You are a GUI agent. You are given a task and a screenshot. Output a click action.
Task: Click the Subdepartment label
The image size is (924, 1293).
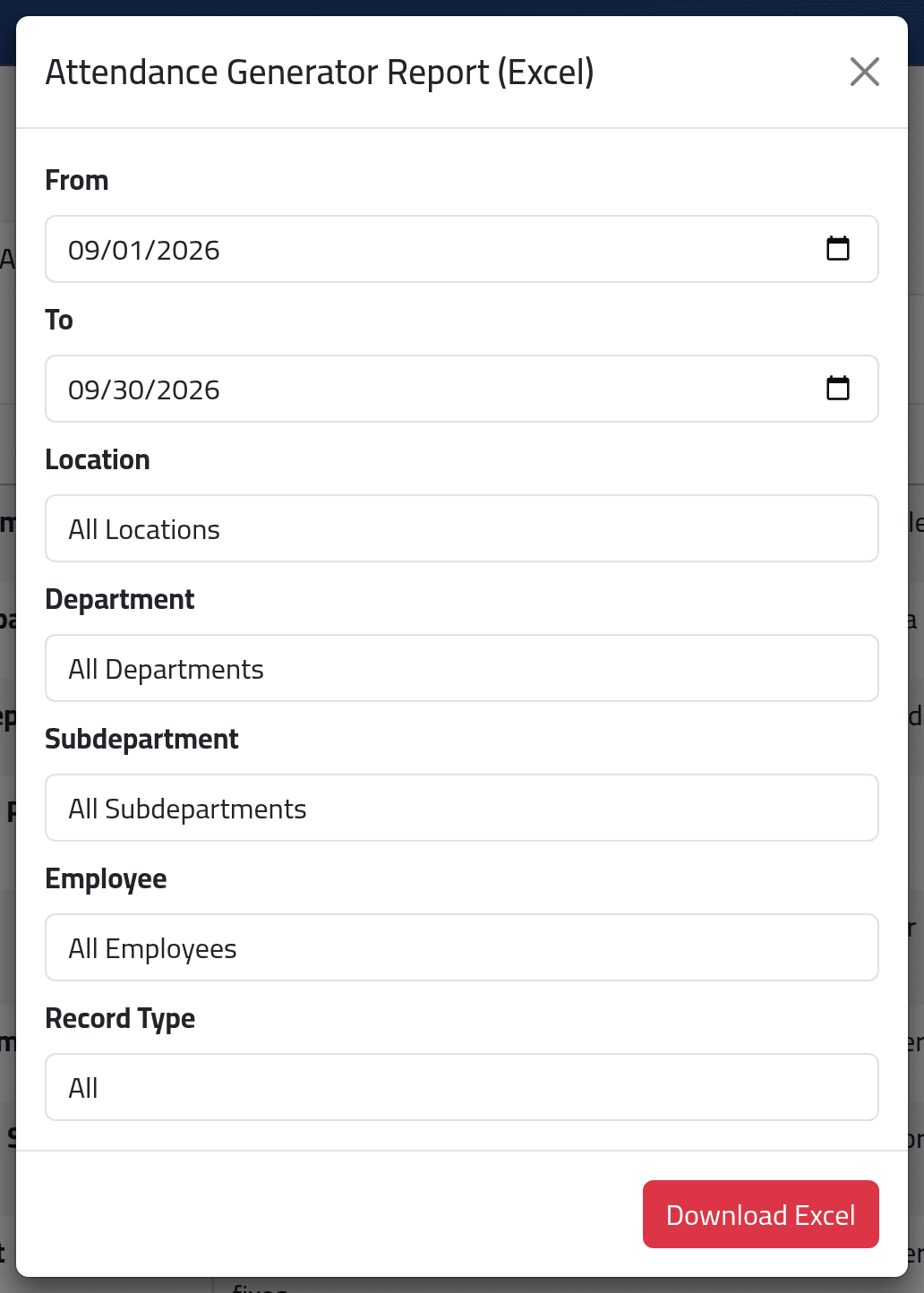(141, 739)
